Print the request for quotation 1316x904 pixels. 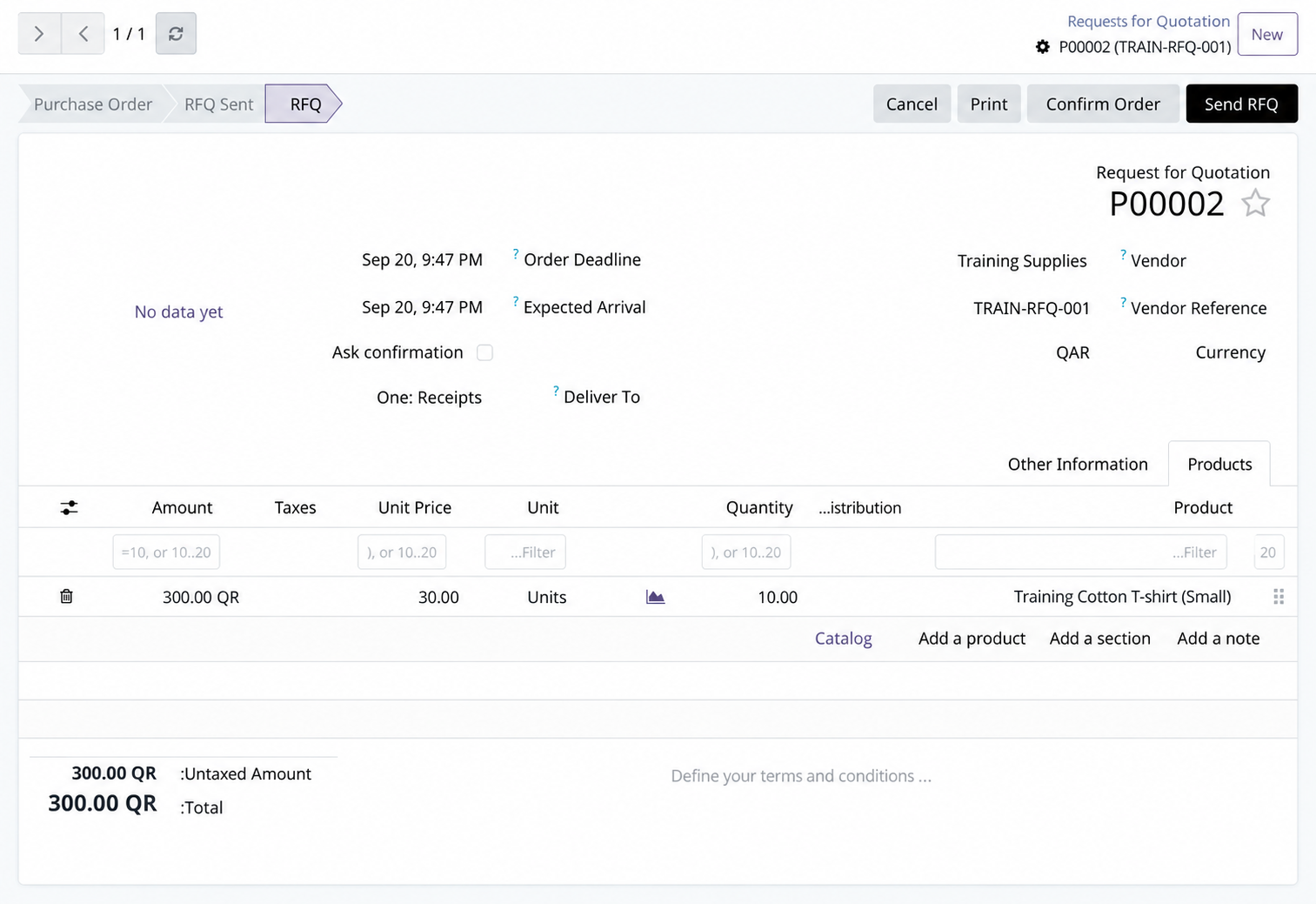tap(989, 104)
